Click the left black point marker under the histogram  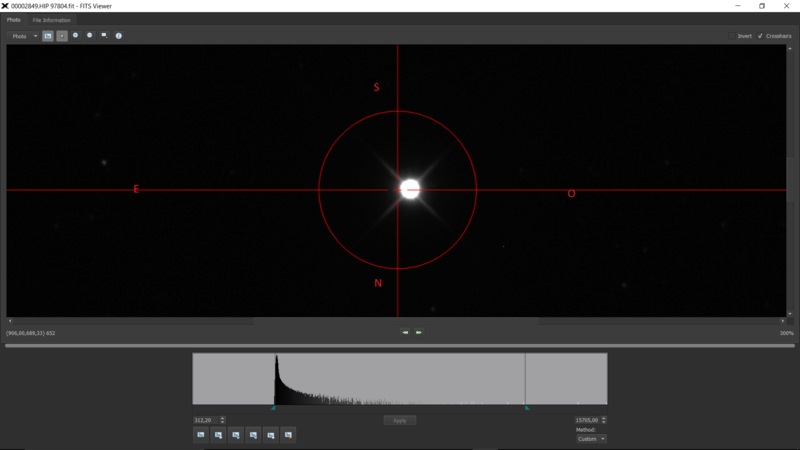pos(273,408)
